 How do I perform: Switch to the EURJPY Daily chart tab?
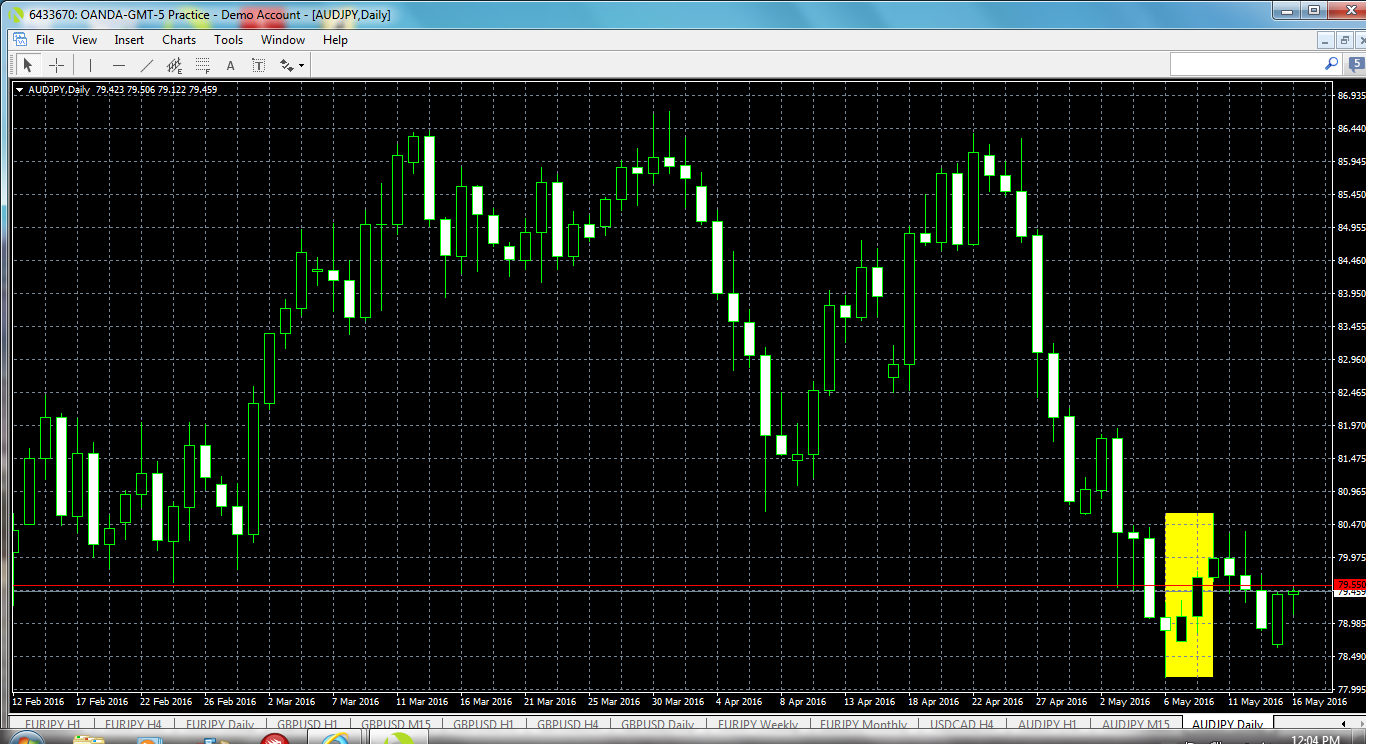coord(219,724)
